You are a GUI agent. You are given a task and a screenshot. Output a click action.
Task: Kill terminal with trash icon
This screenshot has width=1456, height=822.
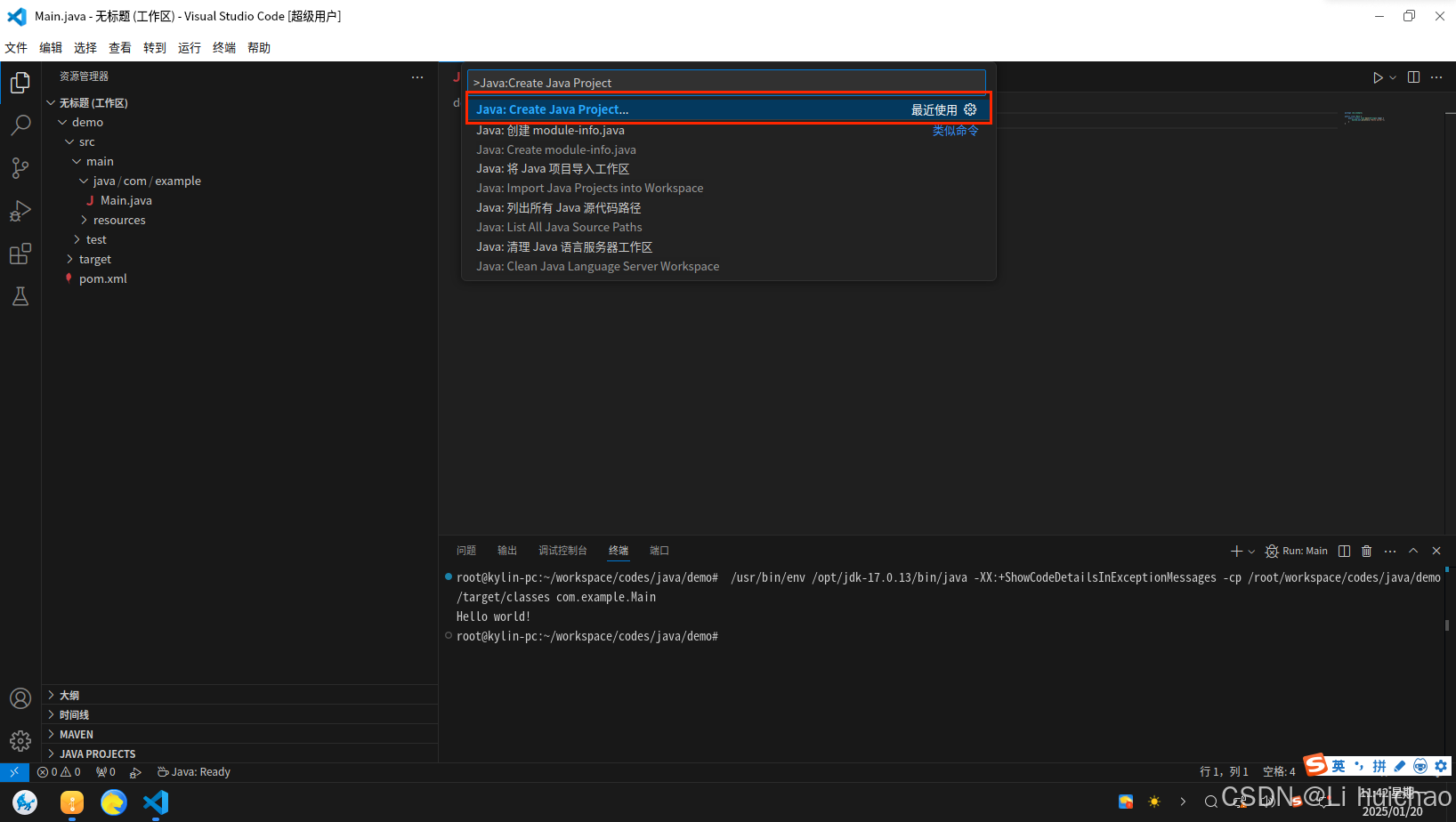pos(1367,552)
